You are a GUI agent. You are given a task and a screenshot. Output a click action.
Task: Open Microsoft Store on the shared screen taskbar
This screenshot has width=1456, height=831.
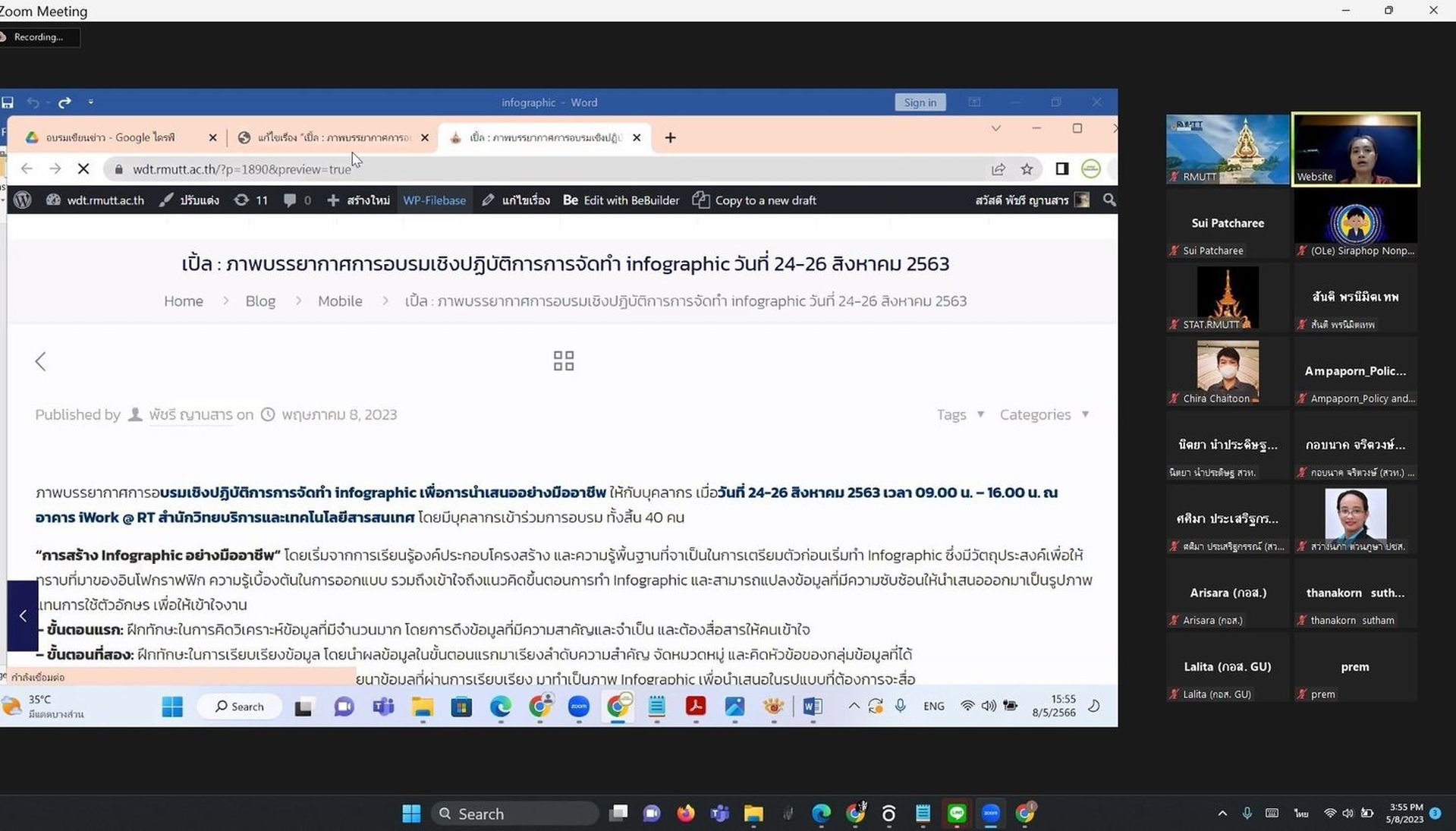point(461,707)
